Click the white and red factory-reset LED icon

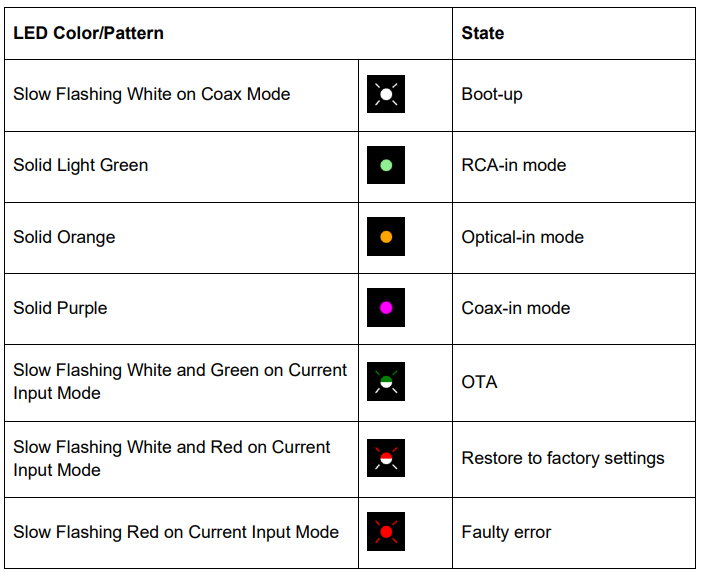pyautogui.click(x=386, y=458)
